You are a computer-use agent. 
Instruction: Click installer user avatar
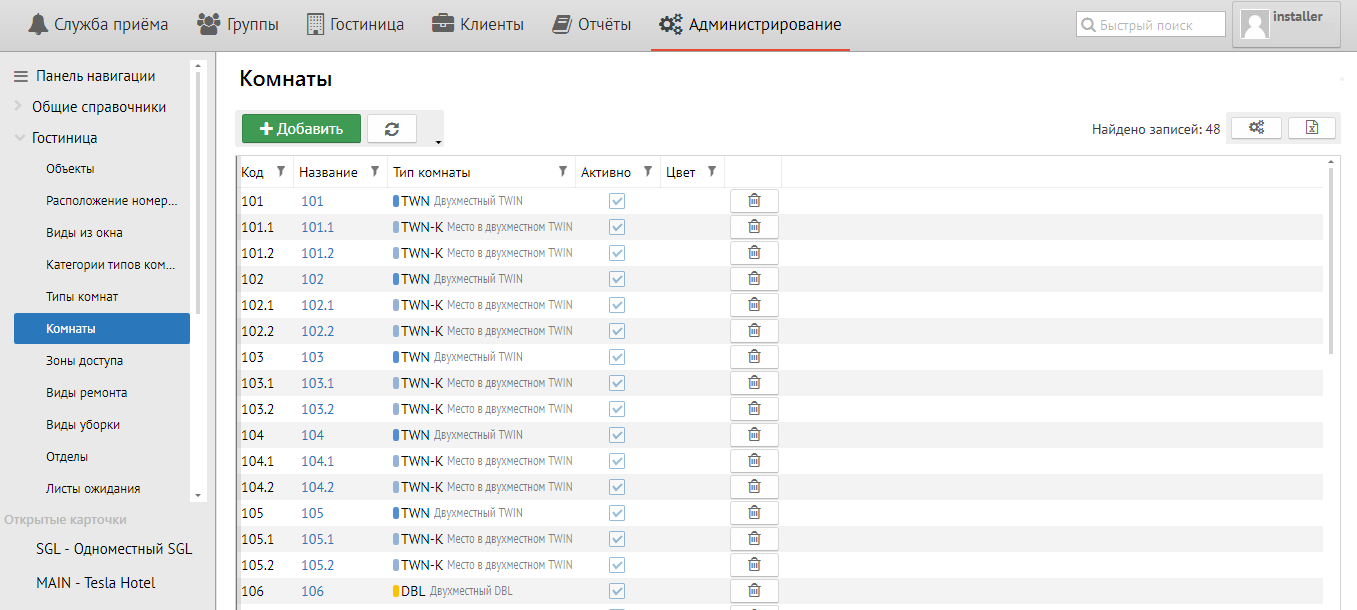(x=1255, y=24)
